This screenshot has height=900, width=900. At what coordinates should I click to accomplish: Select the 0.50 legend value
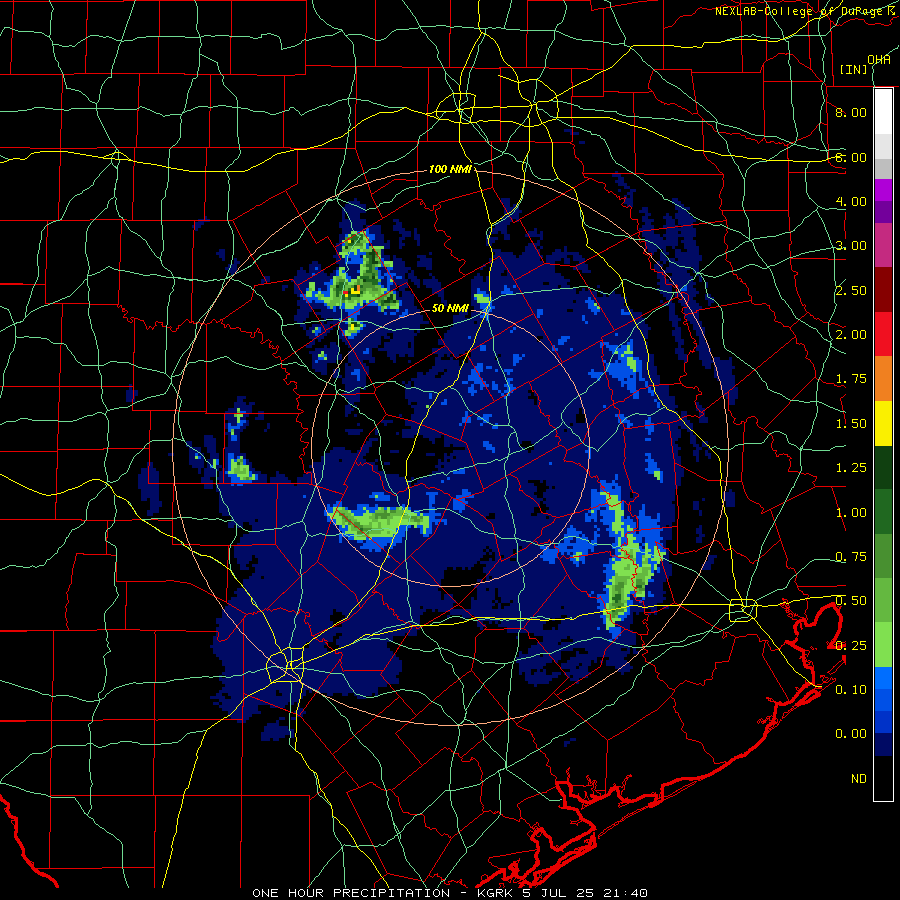coord(851,601)
